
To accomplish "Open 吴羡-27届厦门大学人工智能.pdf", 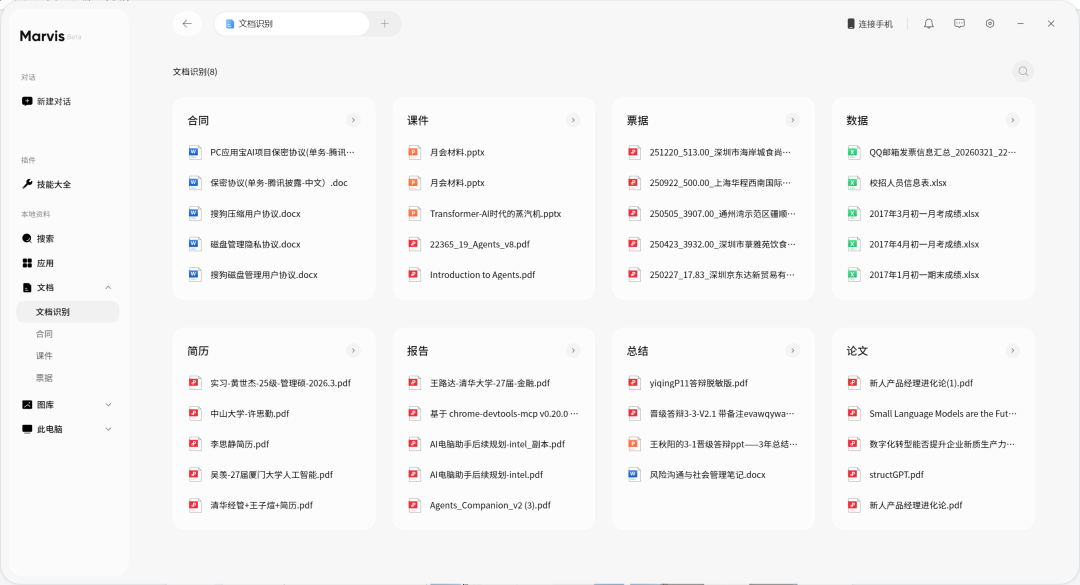I will 271,475.
